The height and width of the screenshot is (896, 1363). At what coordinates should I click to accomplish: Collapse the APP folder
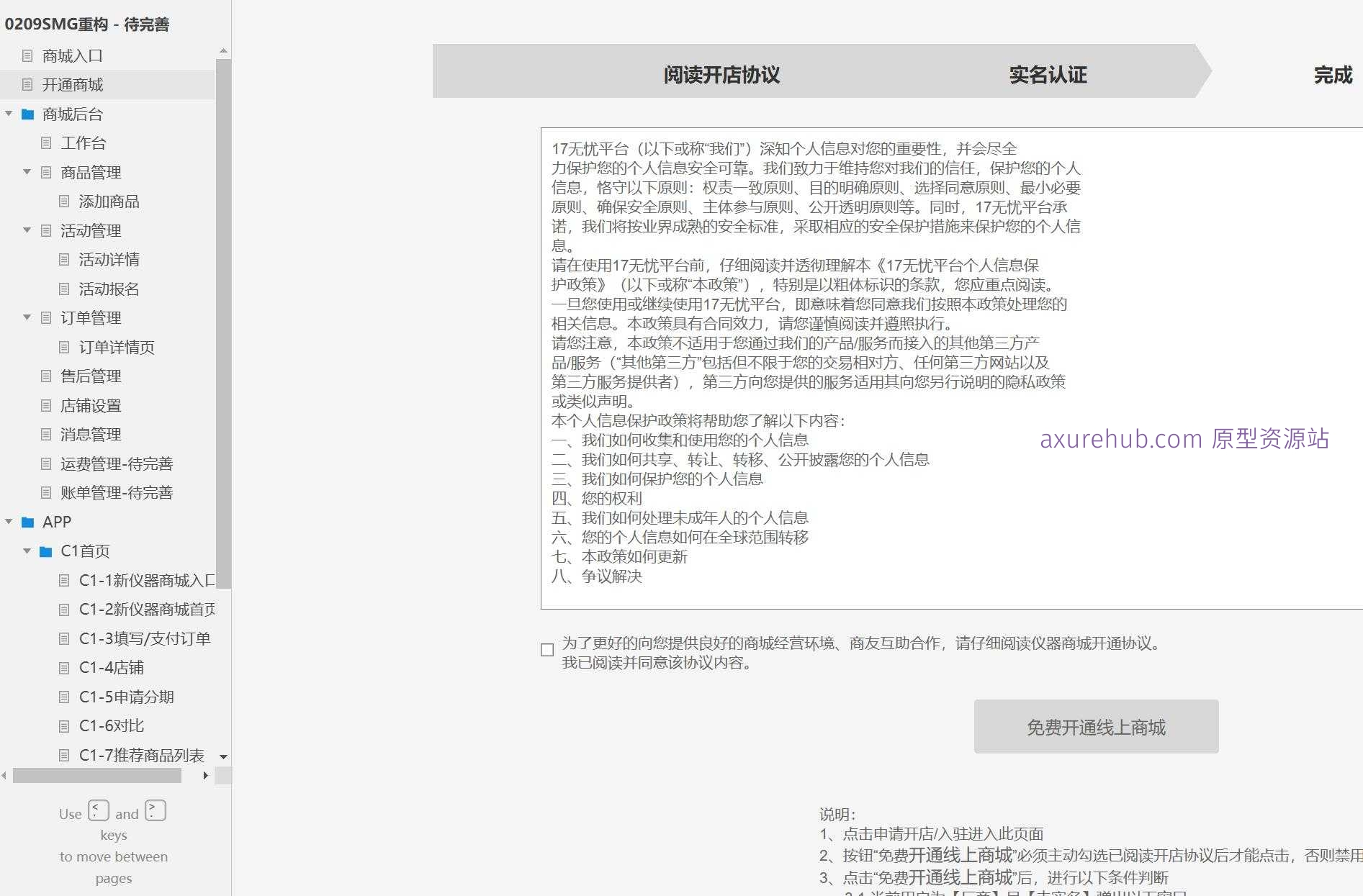pos(9,522)
